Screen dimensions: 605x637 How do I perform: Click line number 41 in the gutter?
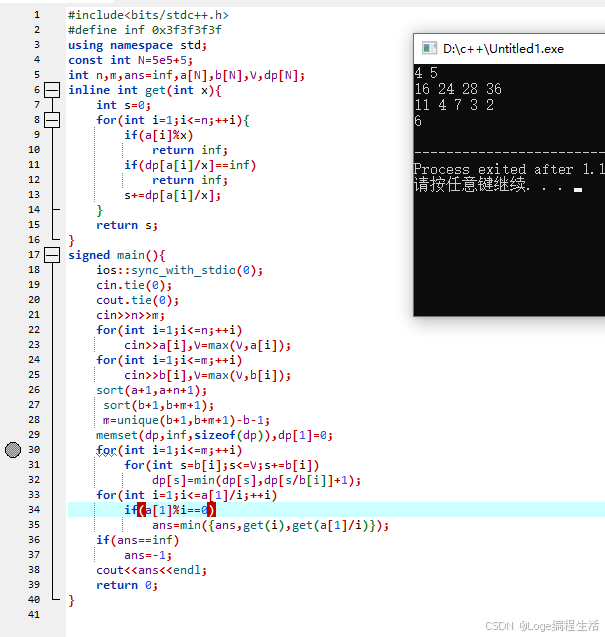tap(34, 615)
